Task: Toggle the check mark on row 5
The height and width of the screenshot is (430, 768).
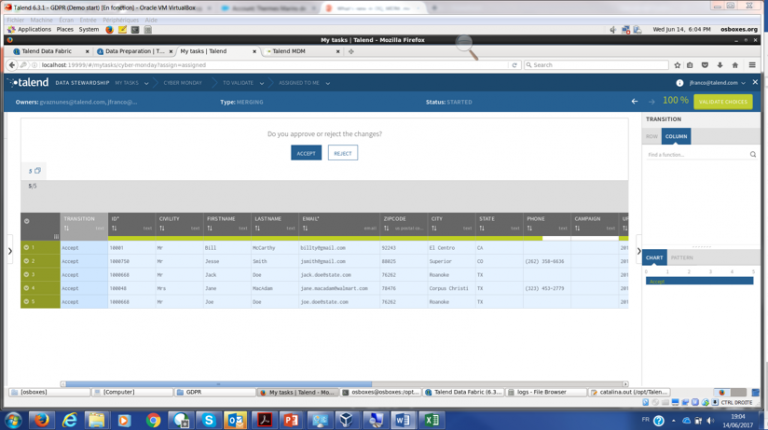Action: [26, 302]
